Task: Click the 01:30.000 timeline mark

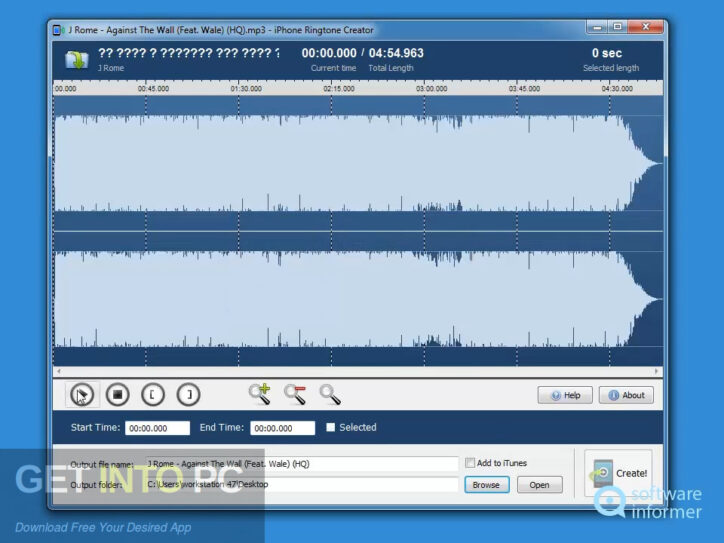Action: [246, 89]
